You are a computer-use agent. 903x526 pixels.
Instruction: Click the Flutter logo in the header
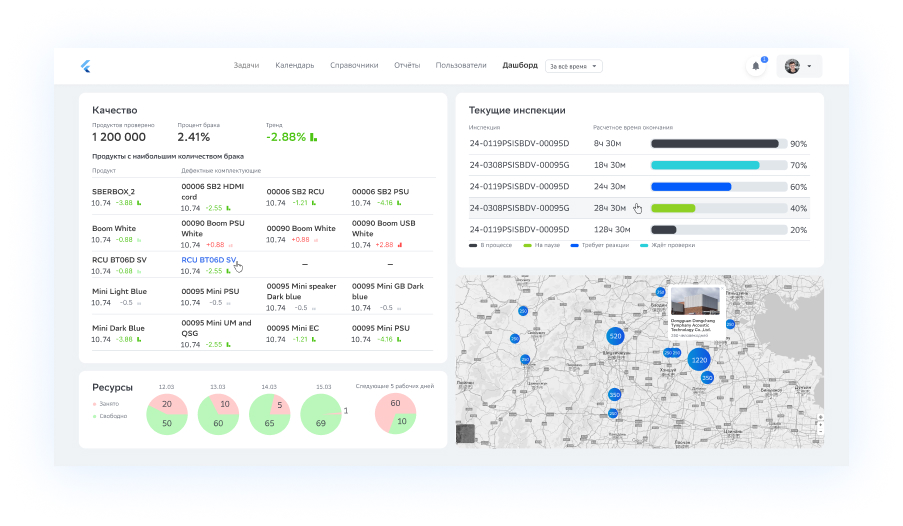point(86,66)
